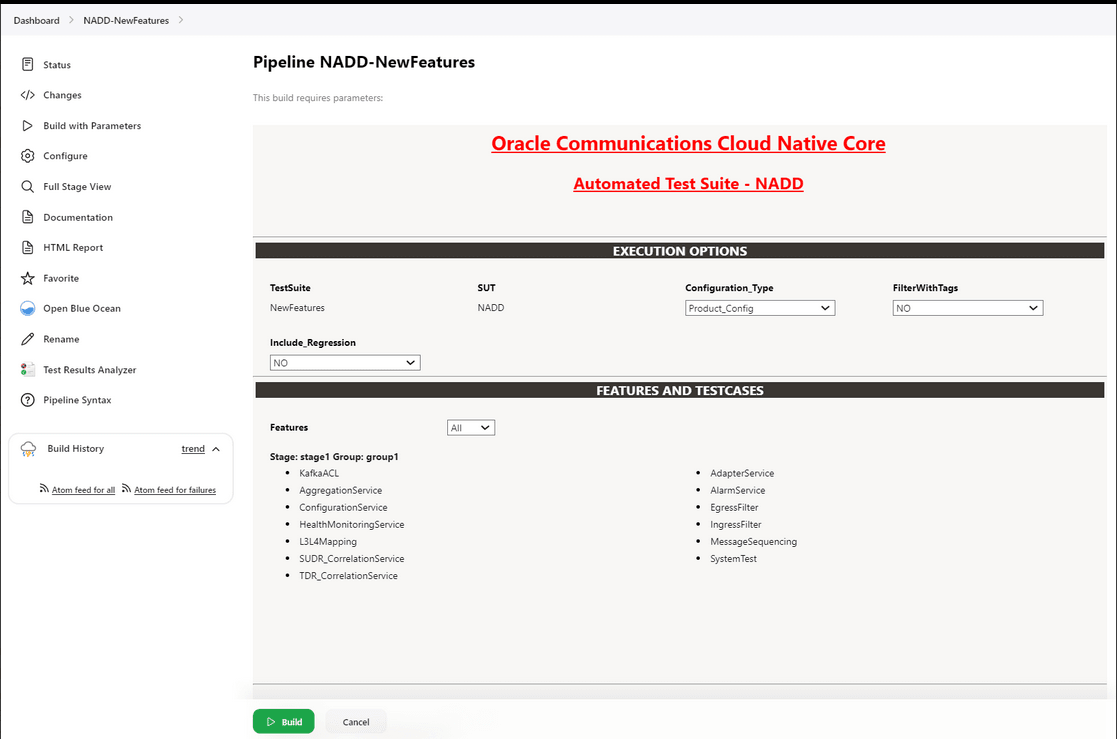
Task: Click the Stage: stage1 Group: group1 label
Action: tap(334, 457)
